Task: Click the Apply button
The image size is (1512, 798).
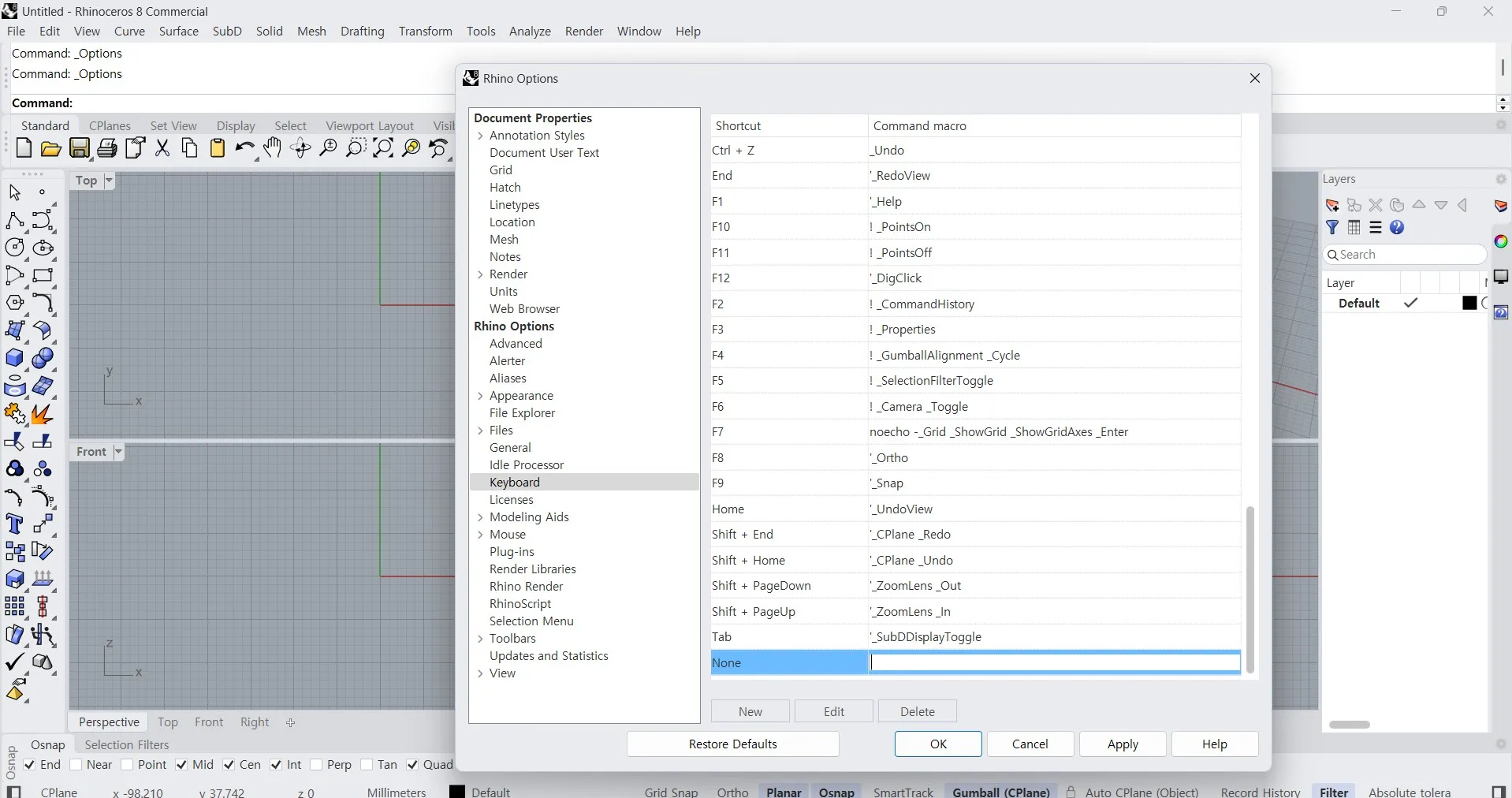Action: 1123,744
